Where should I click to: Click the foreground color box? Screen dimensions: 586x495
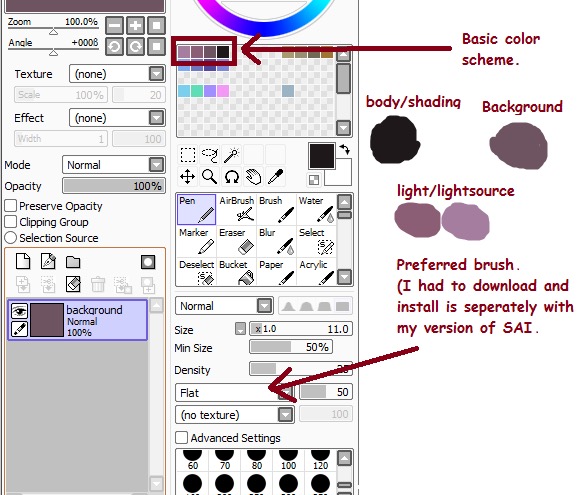(321, 156)
